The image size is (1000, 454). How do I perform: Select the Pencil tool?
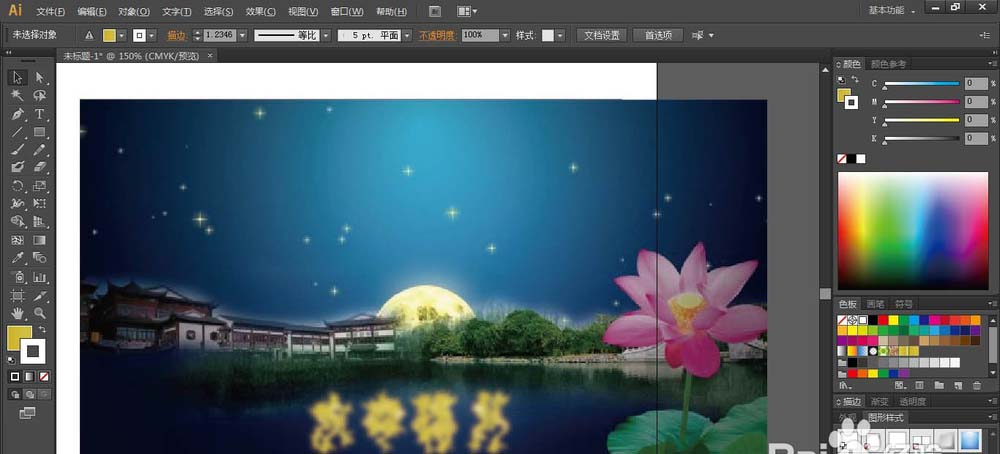40,150
